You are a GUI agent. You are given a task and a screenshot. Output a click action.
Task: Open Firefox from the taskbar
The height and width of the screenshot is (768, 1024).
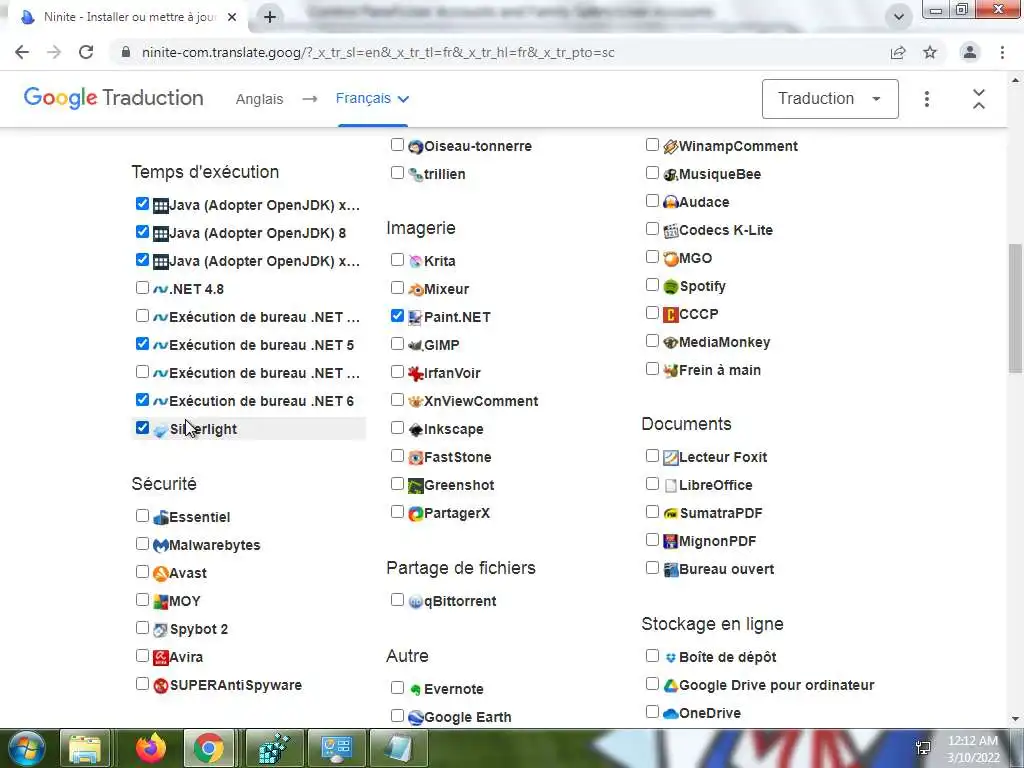click(151, 748)
